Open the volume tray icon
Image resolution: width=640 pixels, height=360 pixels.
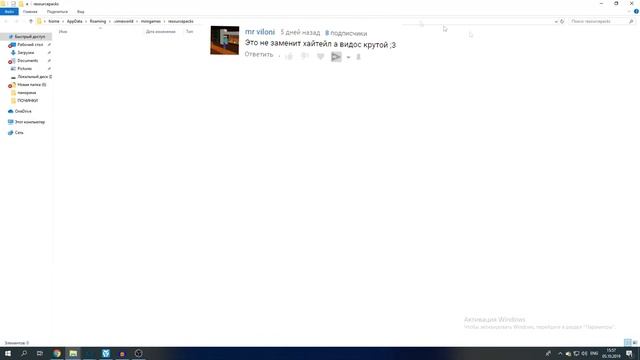(x=584, y=353)
